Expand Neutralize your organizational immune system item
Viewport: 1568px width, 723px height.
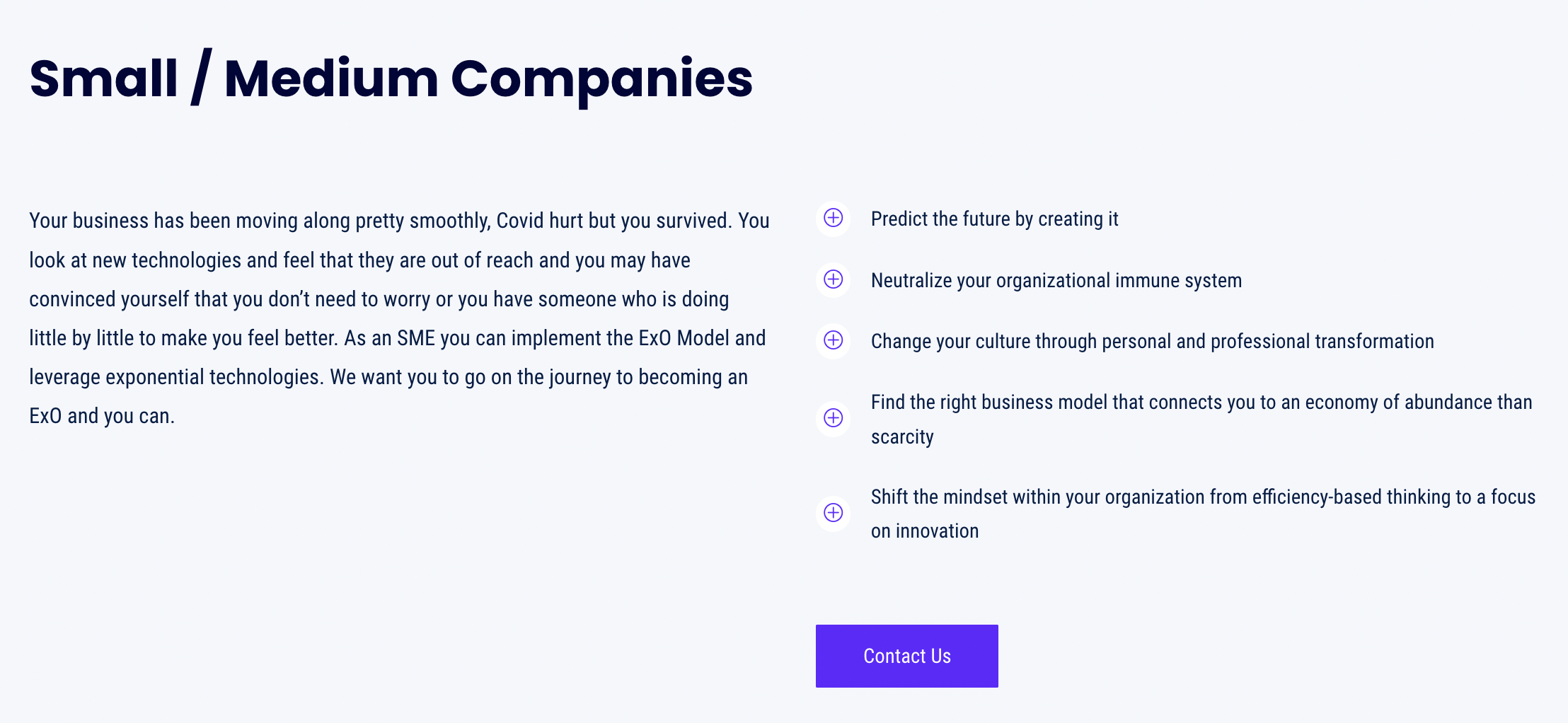1056,281
